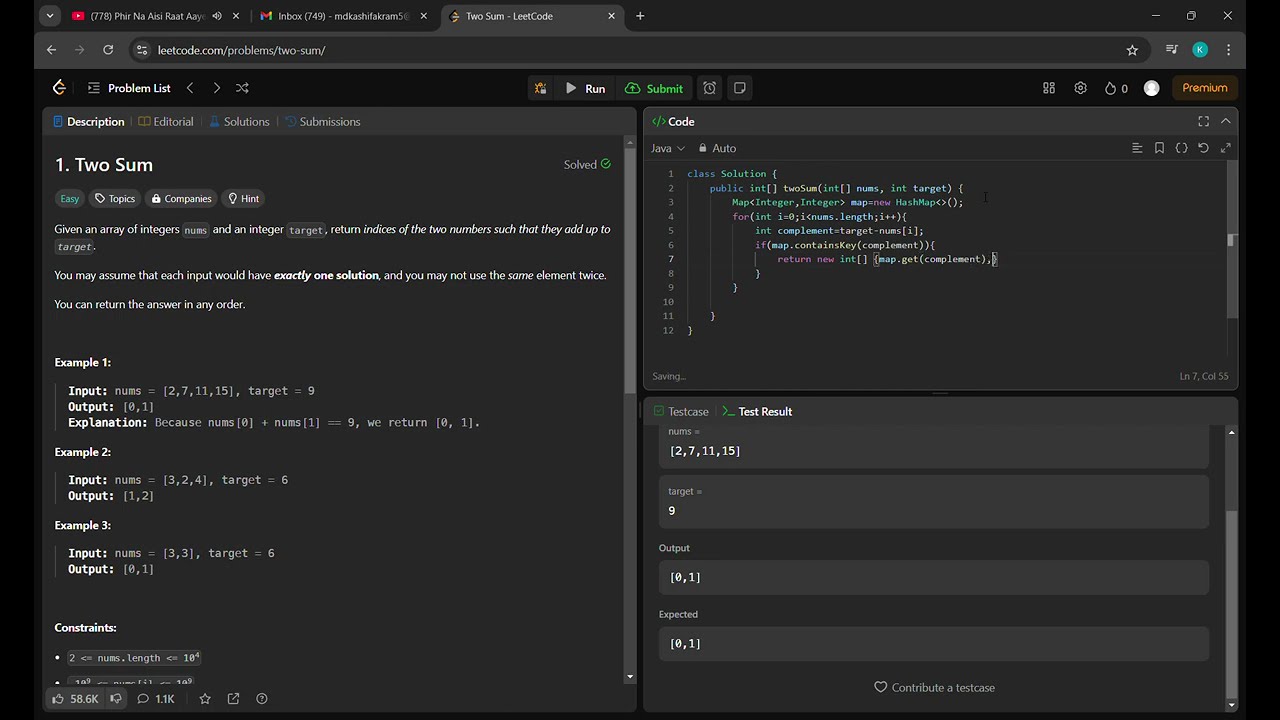Maximize the Code panel fullscreen icon
This screenshot has height=720, width=1280.
pyautogui.click(x=1203, y=122)
